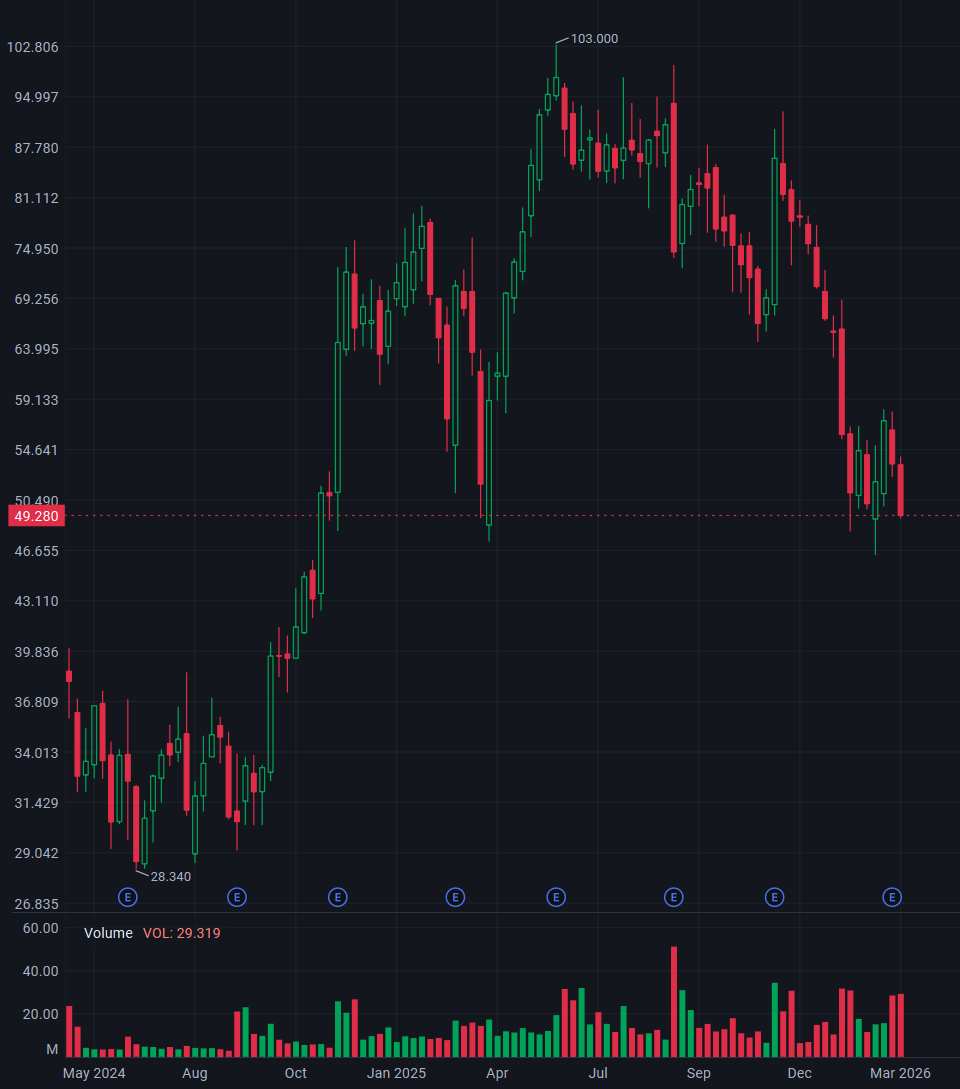Select the 103.000 high price annotation
This screenshot has height=1089, width=960.
594,39
